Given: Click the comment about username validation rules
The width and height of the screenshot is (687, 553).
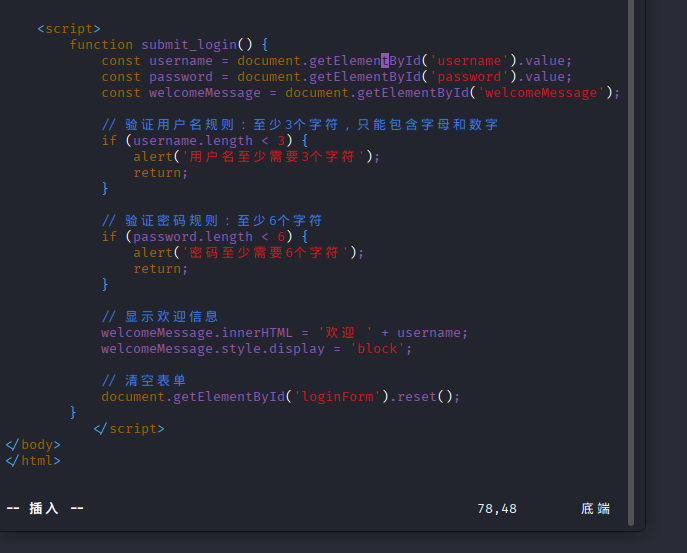Looking at the screenshot, I should click(300, 125).
